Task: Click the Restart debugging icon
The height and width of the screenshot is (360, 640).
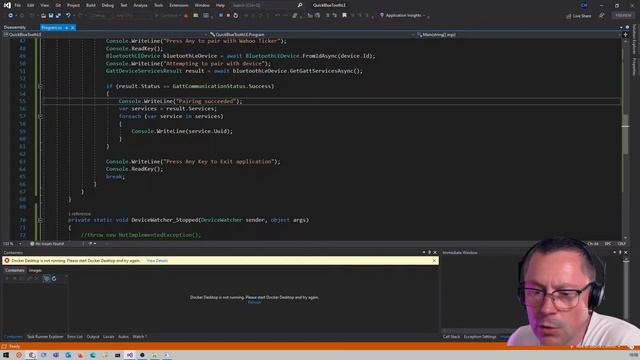Action: click(236, 16)
